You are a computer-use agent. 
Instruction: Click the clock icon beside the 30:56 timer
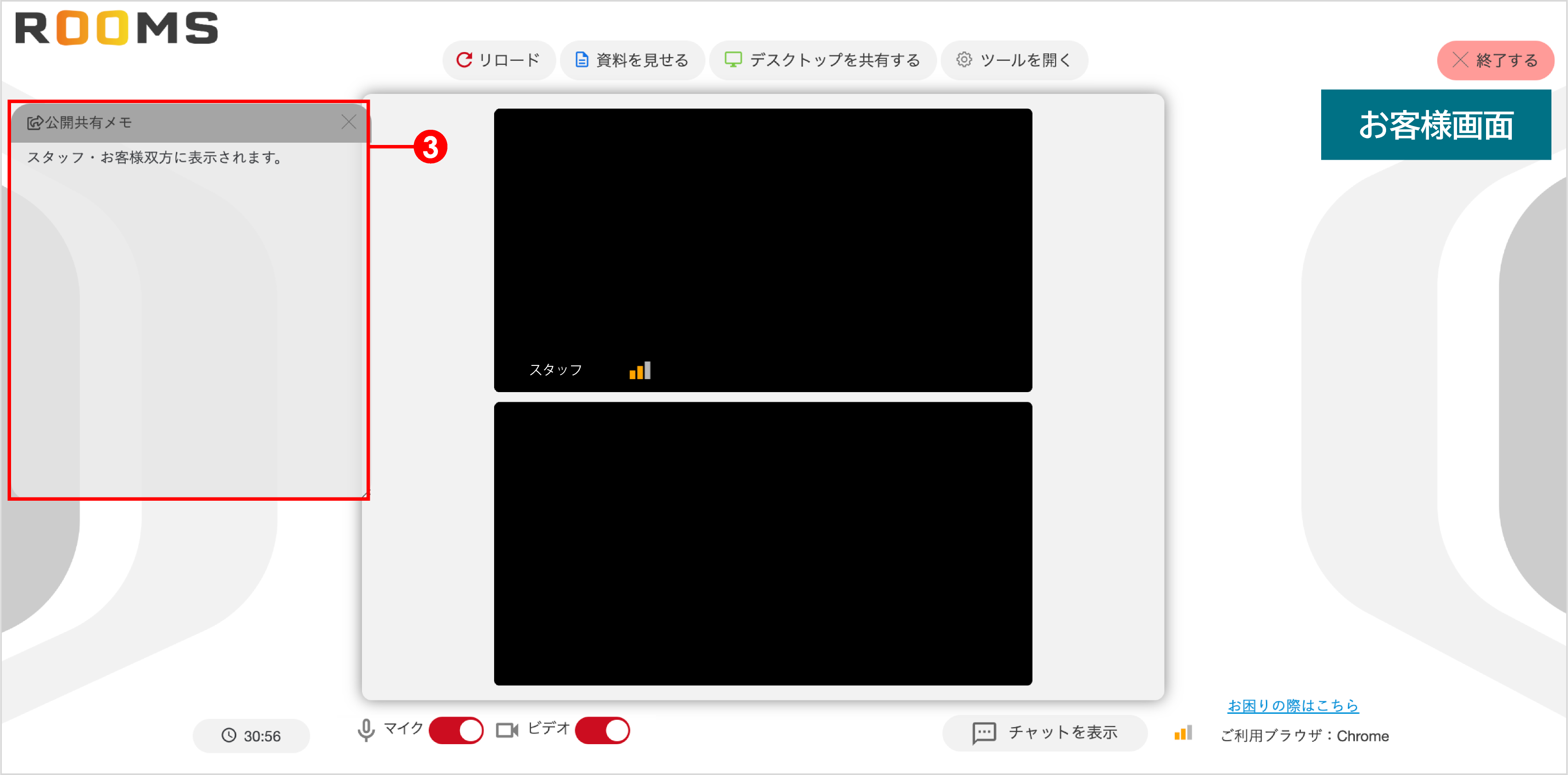tap(229, 735)
